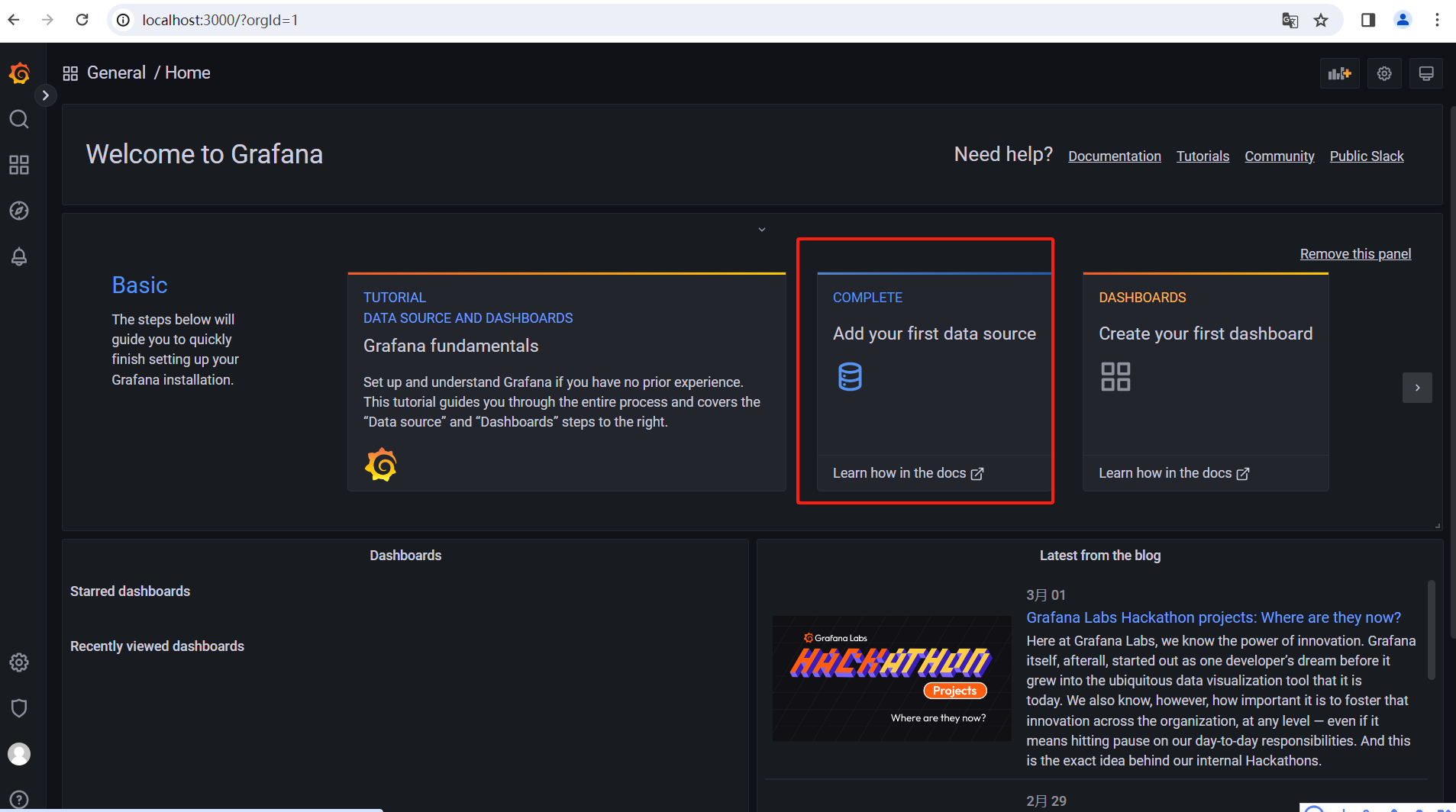Click the Dashboards panel title

point(405,556)
